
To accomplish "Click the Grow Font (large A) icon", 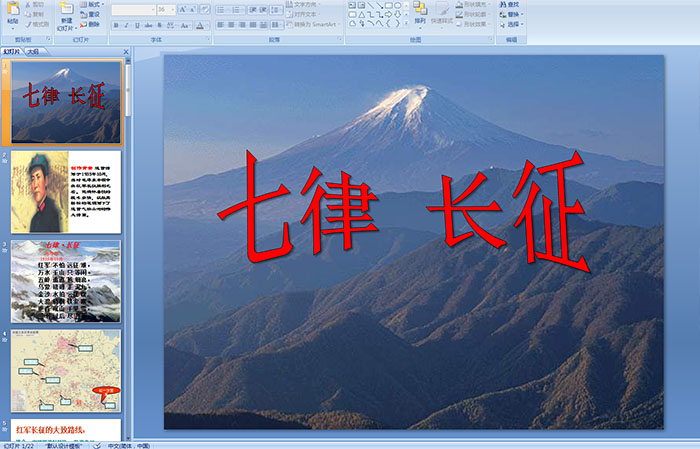I will click(183, 9).
